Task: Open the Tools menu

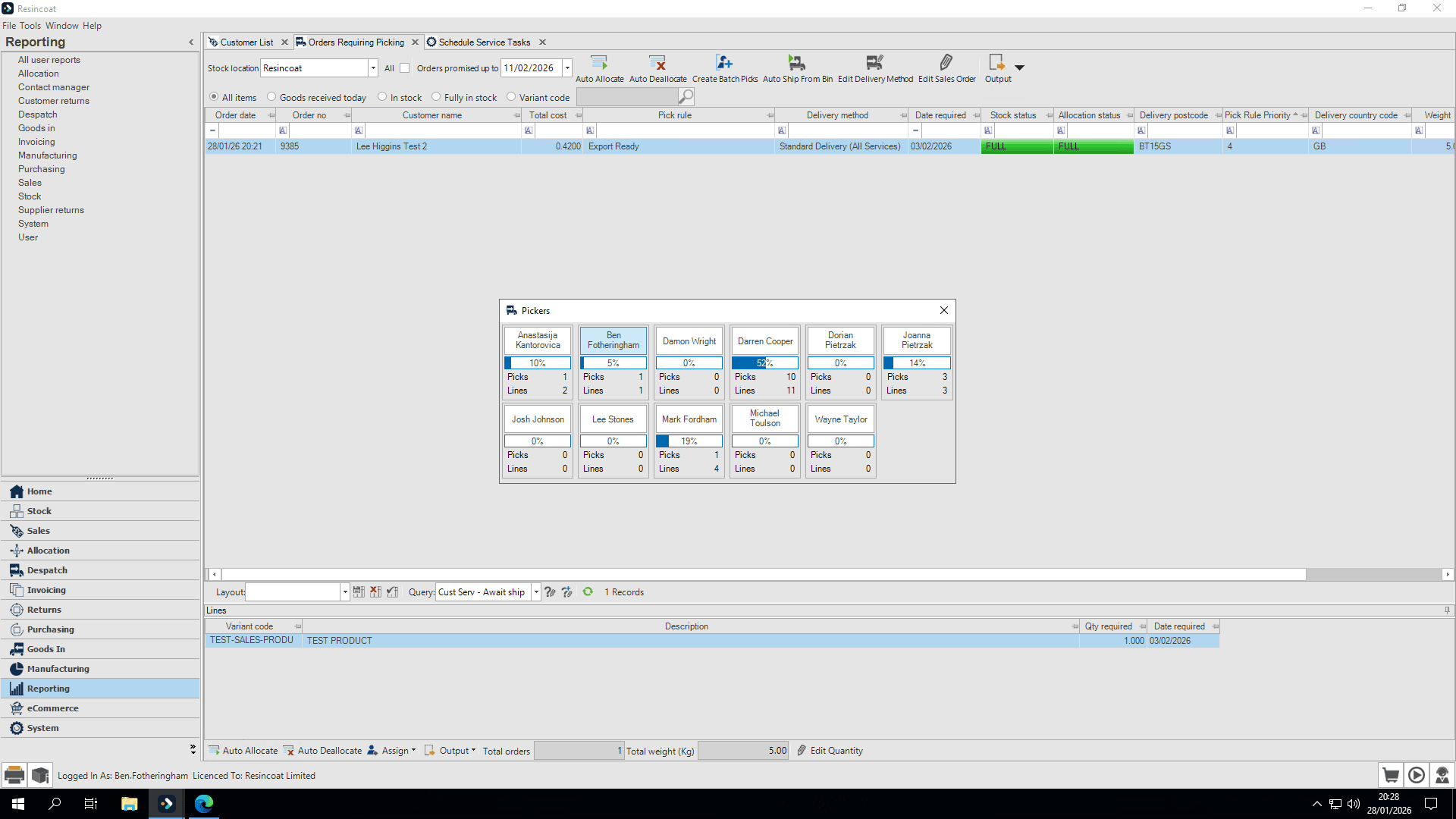Action: tap(30, 26)
